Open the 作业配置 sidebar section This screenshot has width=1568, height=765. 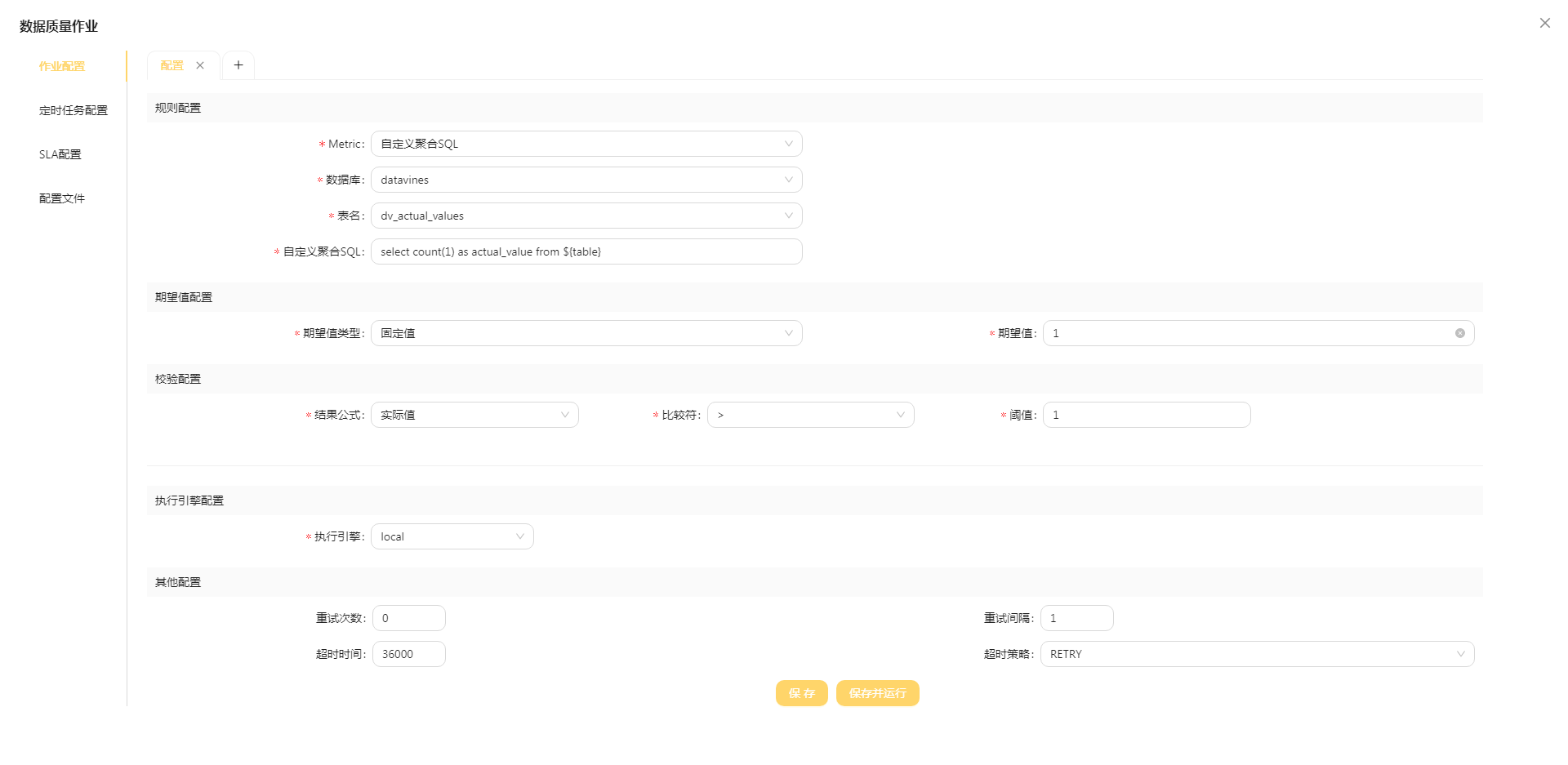tap(62, 66)
